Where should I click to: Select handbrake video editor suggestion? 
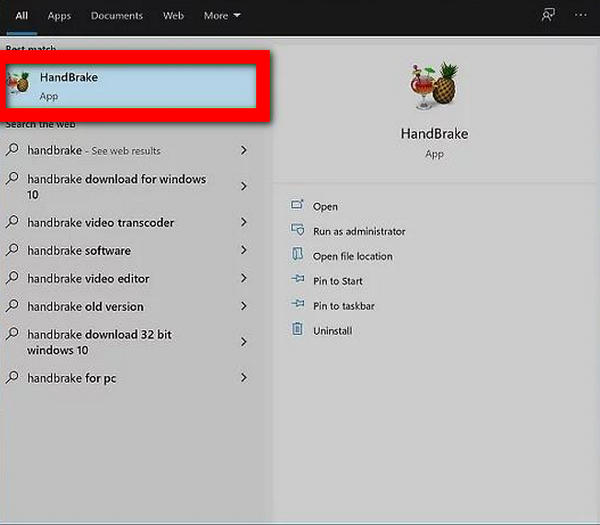click(88, 279)
